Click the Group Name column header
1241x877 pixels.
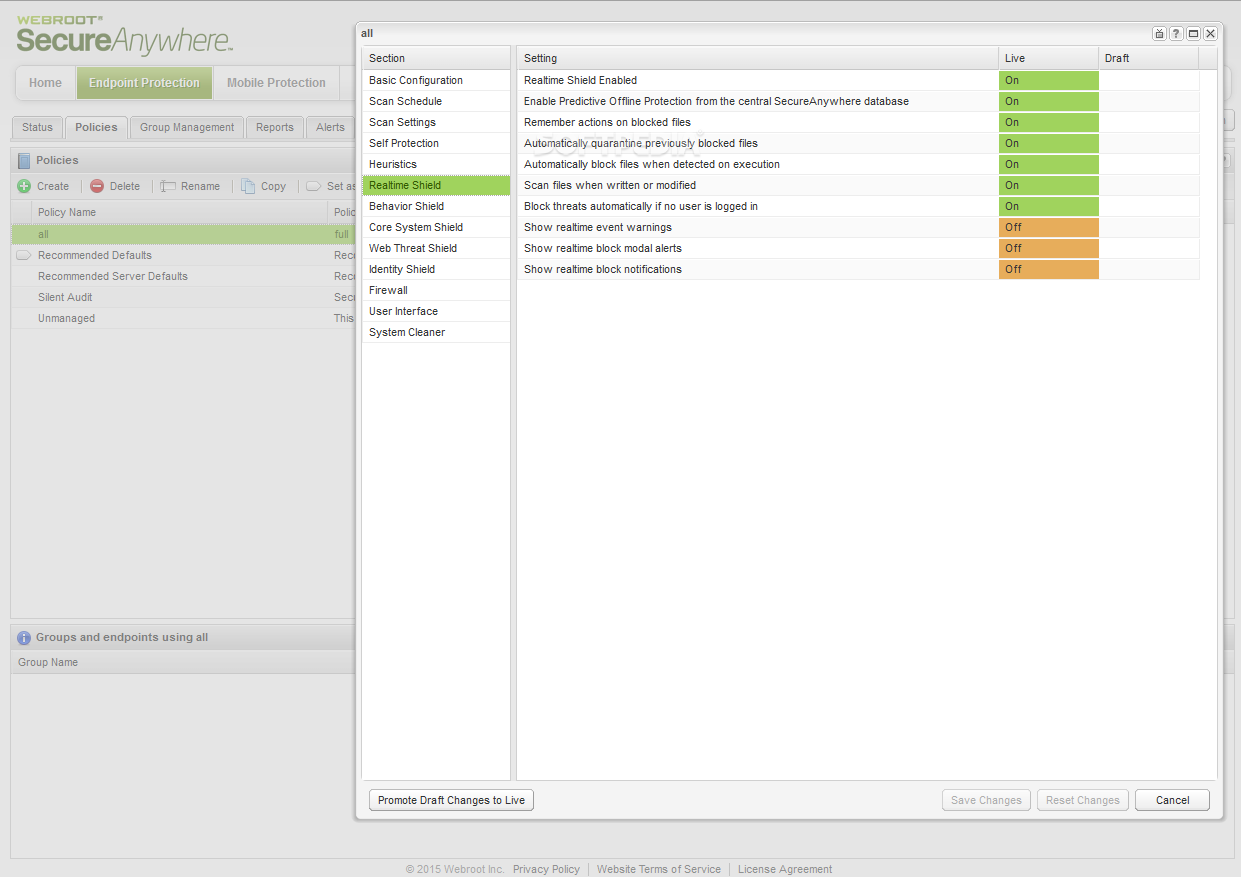click(183, 662)
